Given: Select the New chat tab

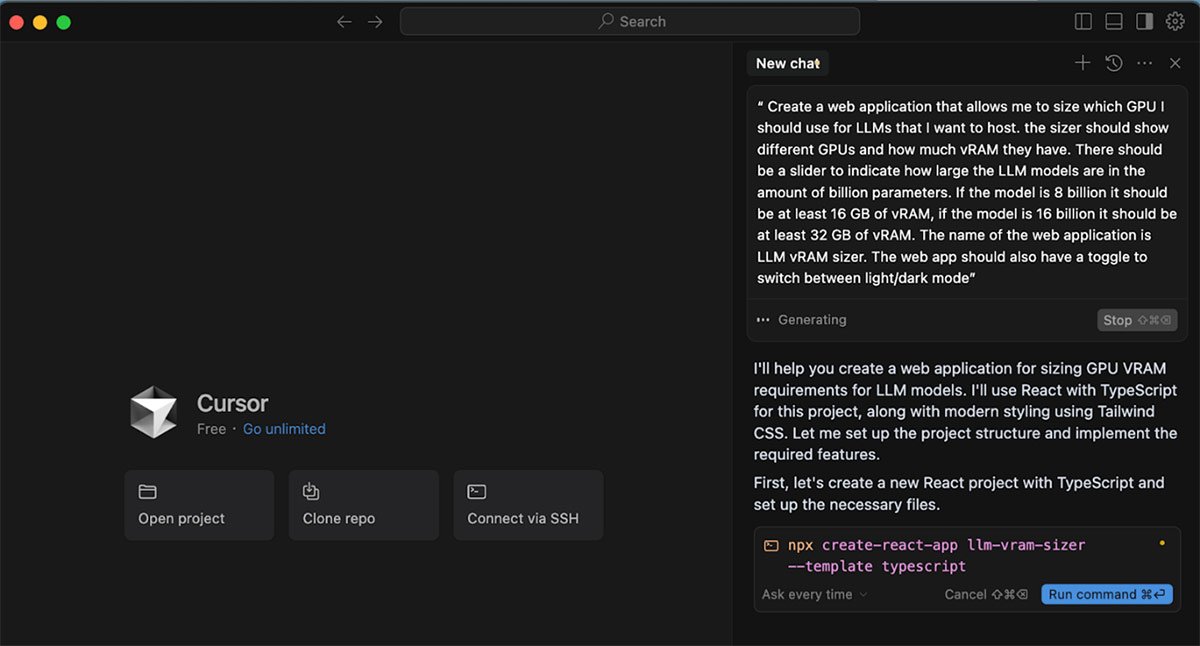Looking at the screenshot, I should [787, 63].
